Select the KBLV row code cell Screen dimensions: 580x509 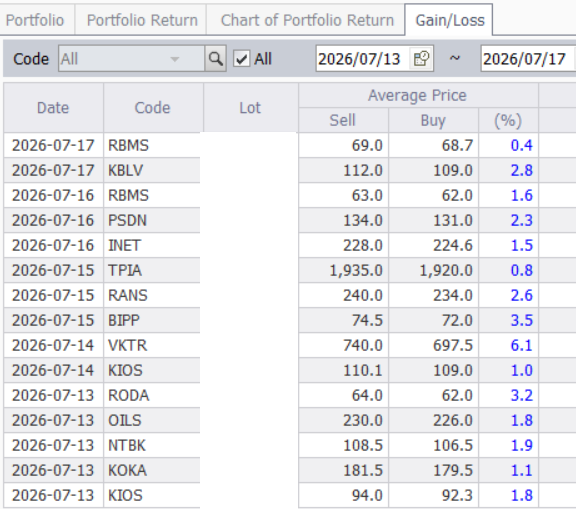pos(152,171)
